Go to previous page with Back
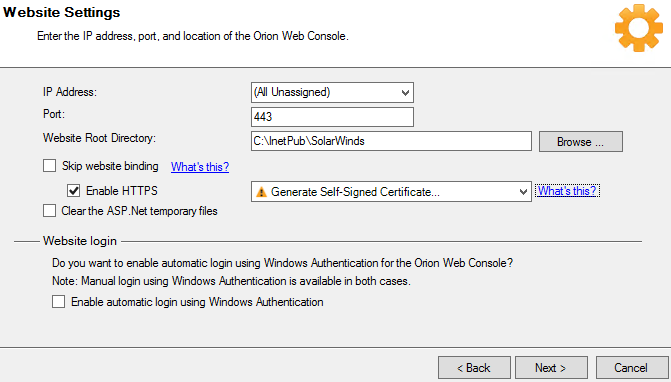This screenshot has width=671, height=382. click(474, 368)
